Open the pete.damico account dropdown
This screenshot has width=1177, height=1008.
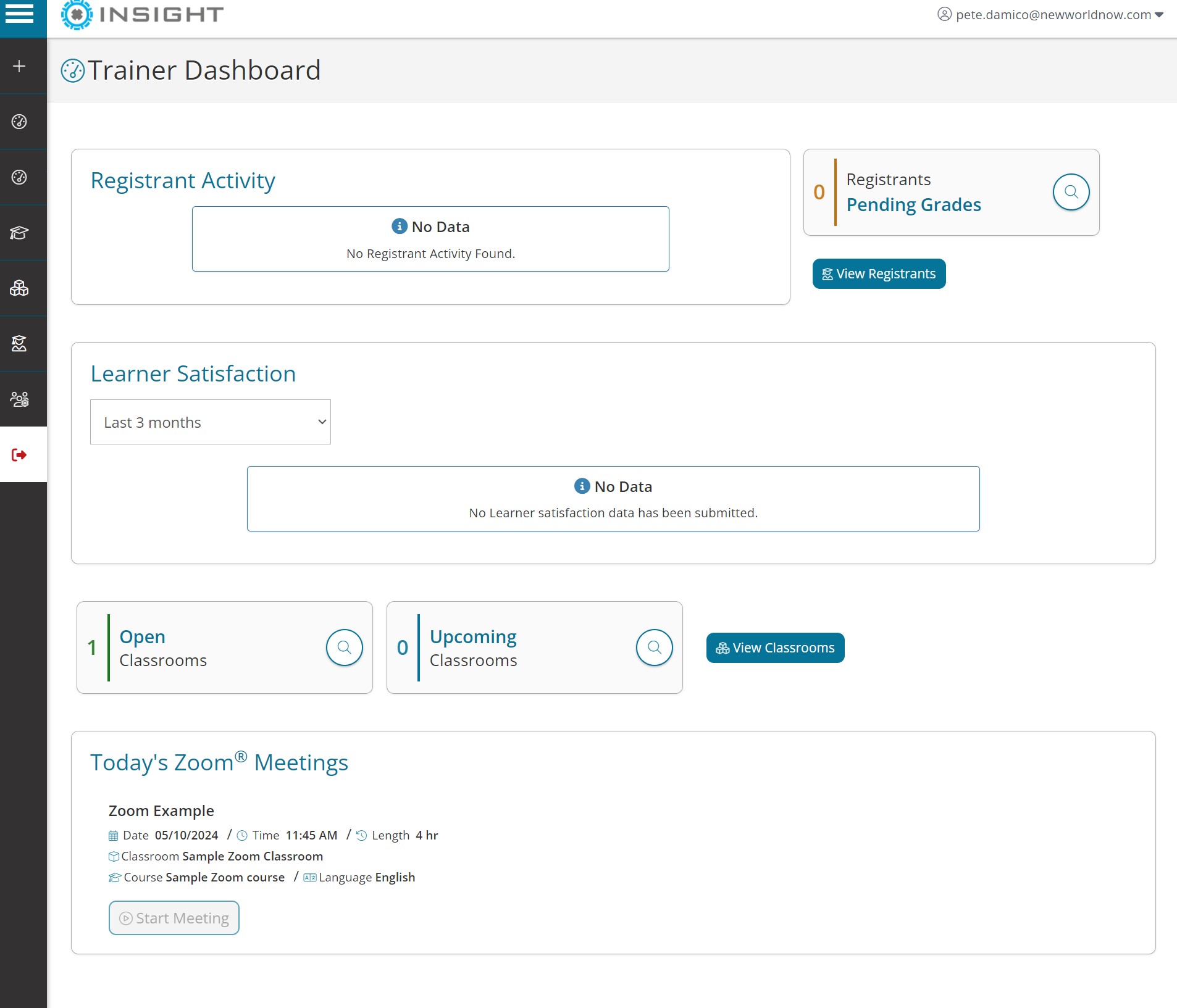point(1050,15)
